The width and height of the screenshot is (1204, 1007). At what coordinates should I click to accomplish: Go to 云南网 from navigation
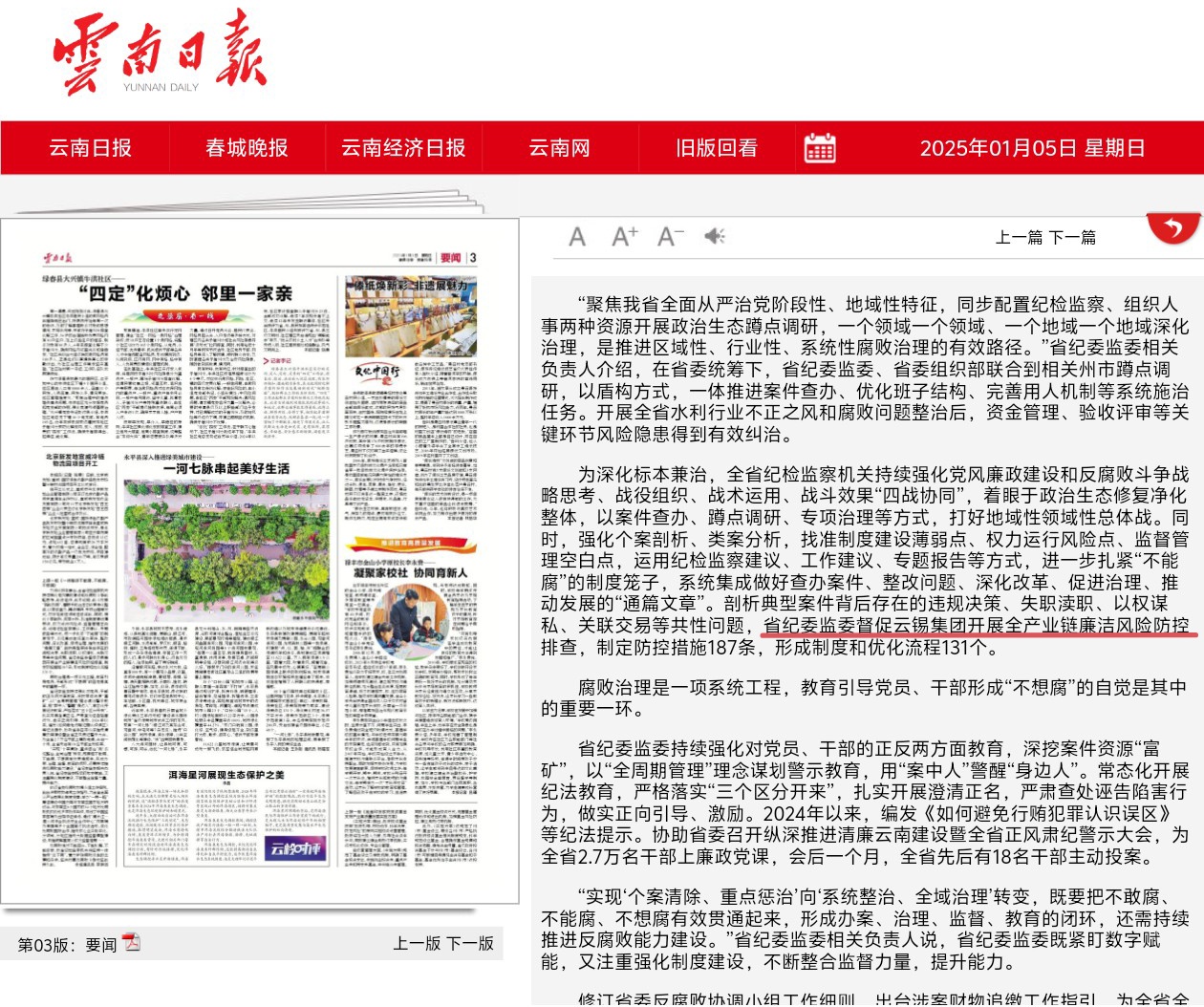(560, 148)
